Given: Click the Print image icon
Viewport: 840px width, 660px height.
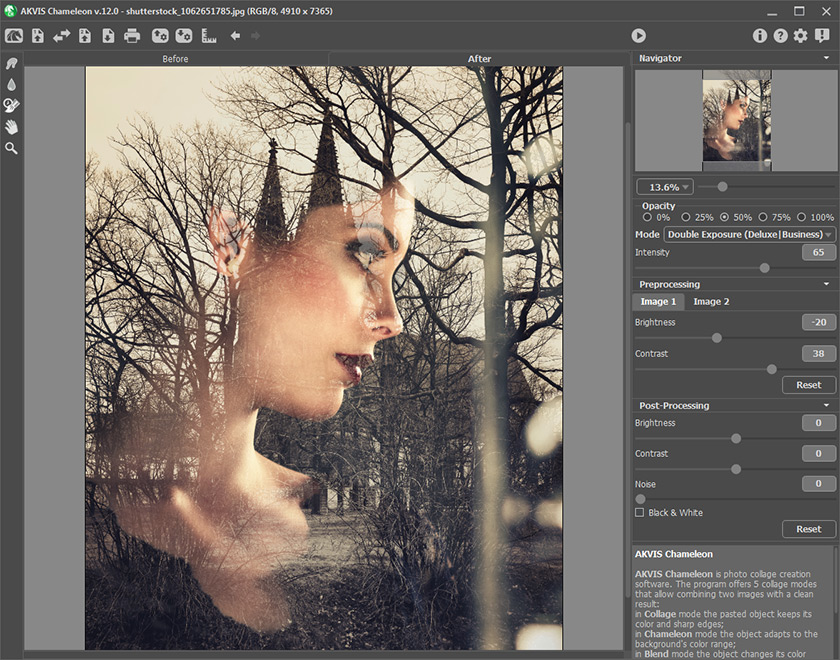Looking at the screenshot, I should tap(132, 36).
